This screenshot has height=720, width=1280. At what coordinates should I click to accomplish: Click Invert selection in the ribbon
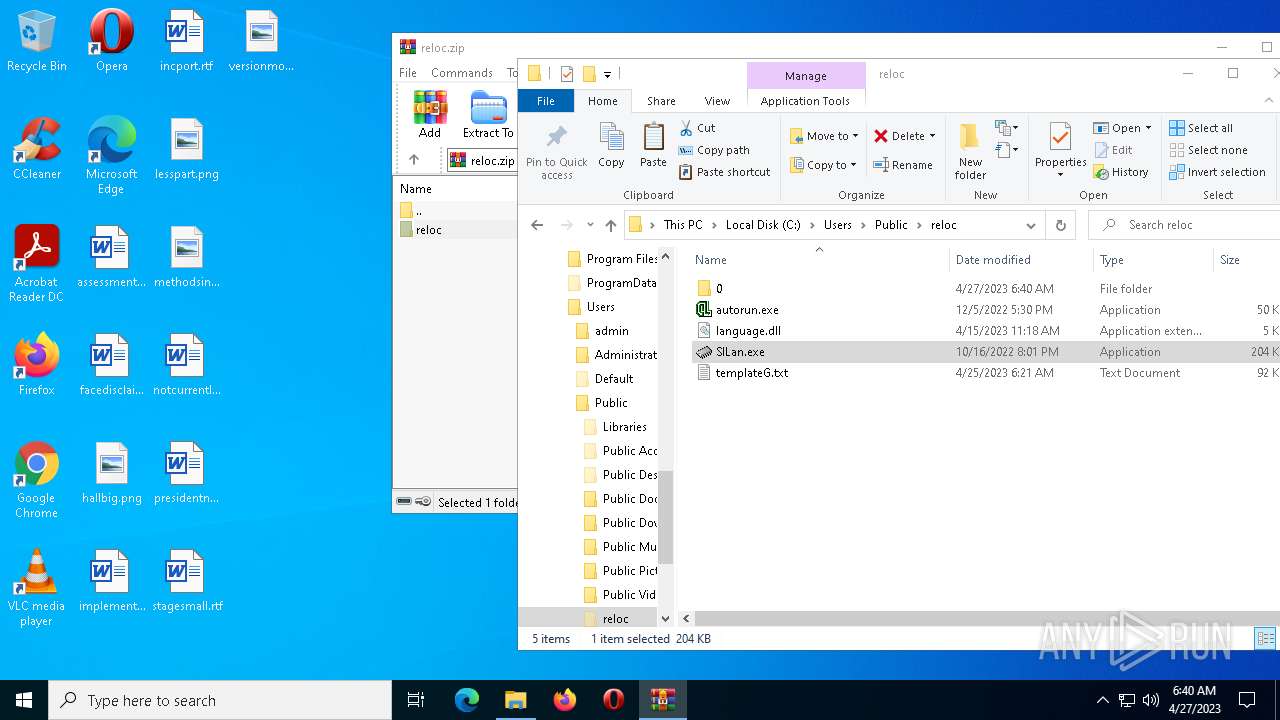pos(1217,172)
